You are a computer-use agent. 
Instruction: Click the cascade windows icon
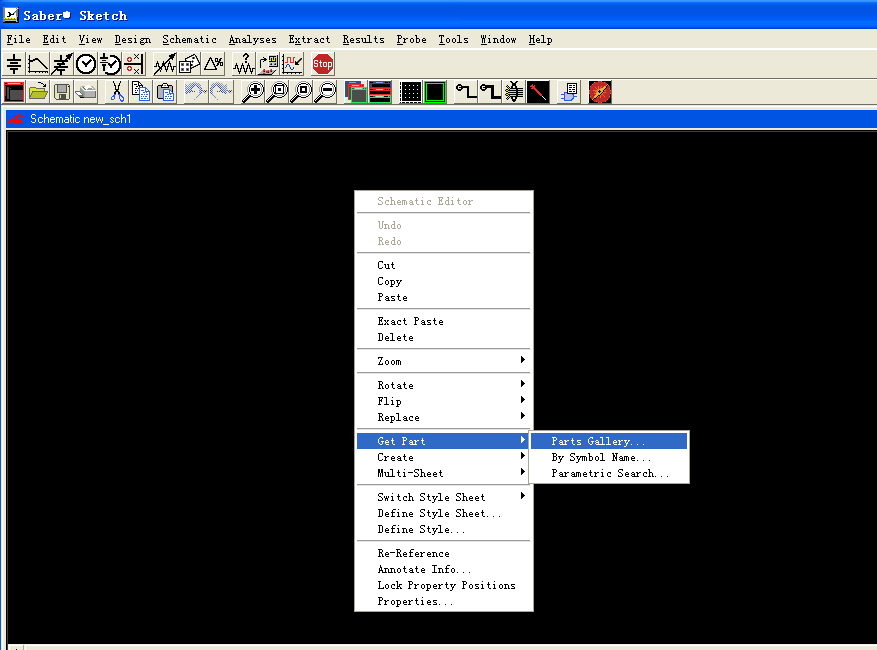[356, 92]
